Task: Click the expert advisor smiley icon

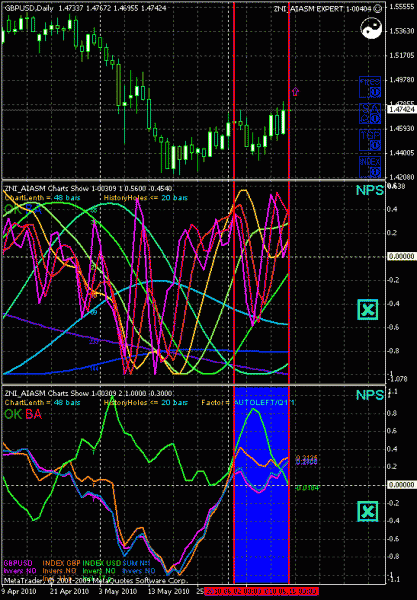Action: (378, 8)
